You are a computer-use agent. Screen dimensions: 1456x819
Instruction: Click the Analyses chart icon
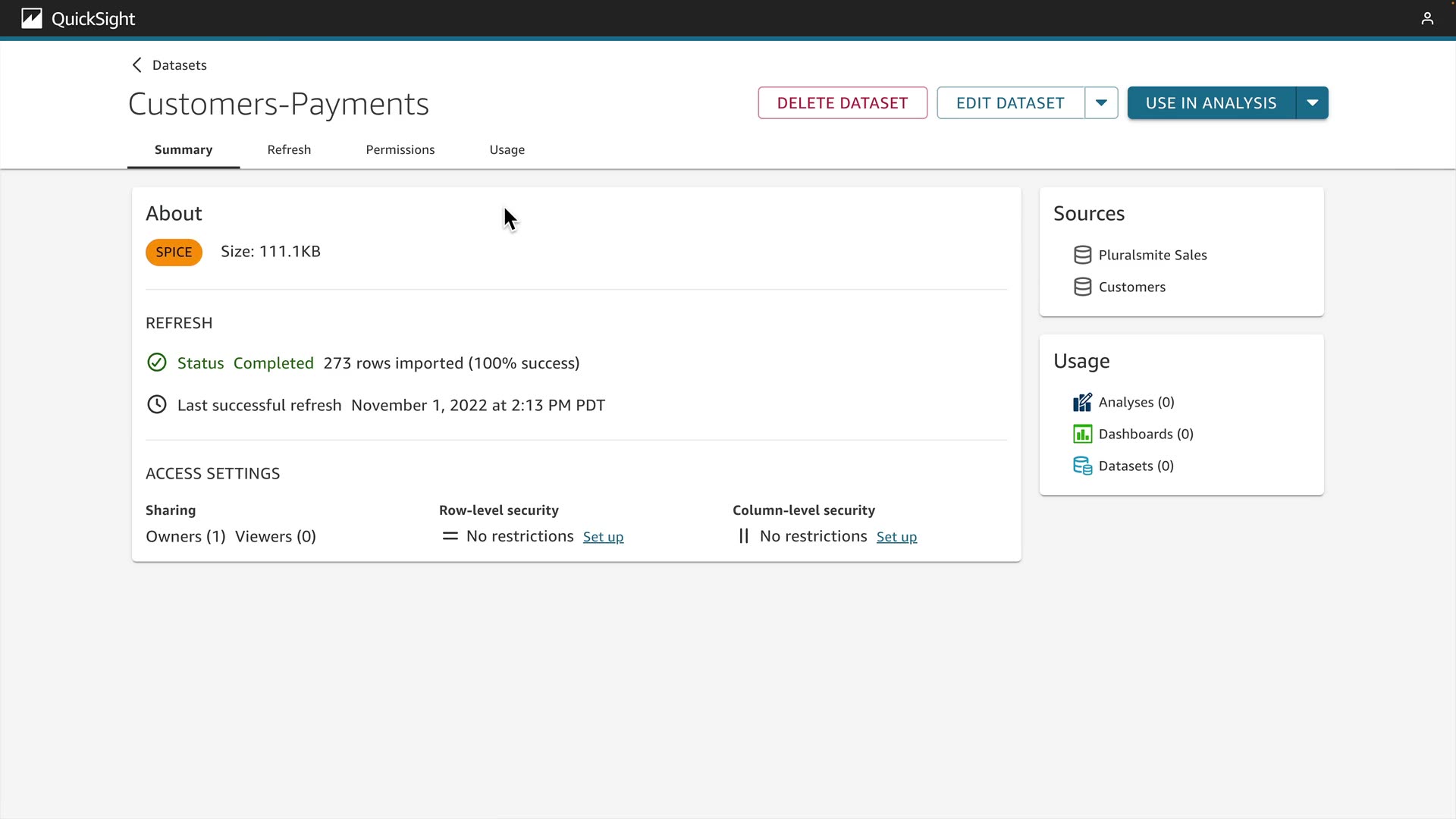point(1082,402)
